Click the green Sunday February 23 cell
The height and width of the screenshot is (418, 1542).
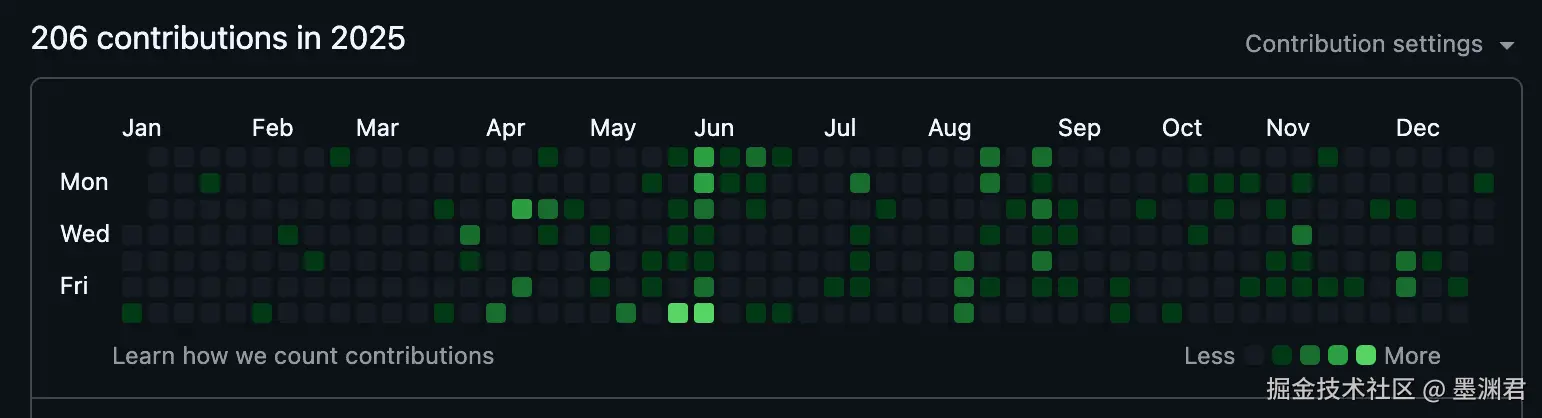tap(340, 157)
